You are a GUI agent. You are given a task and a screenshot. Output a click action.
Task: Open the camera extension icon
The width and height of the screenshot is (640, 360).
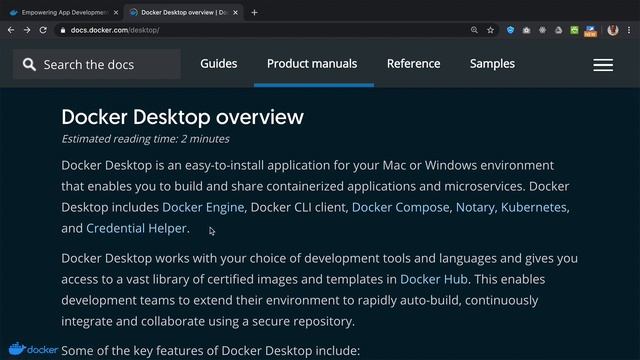[527, 30]
